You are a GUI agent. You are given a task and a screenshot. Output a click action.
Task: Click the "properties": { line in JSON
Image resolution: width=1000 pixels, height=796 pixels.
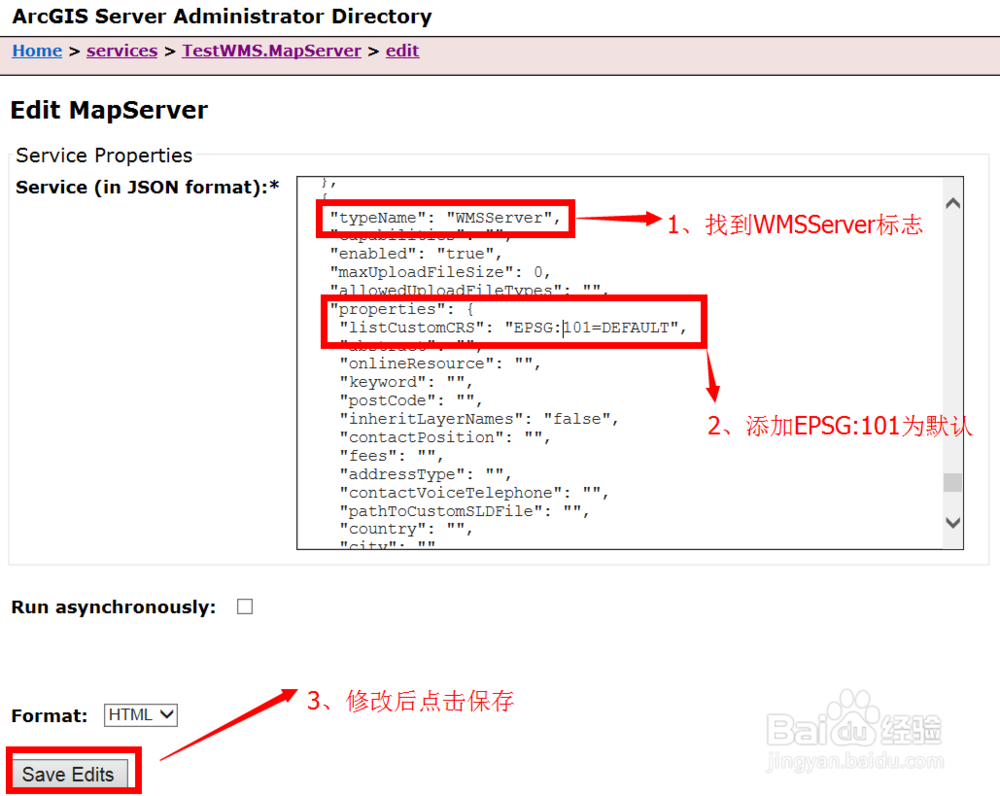[x=402, y=309]
